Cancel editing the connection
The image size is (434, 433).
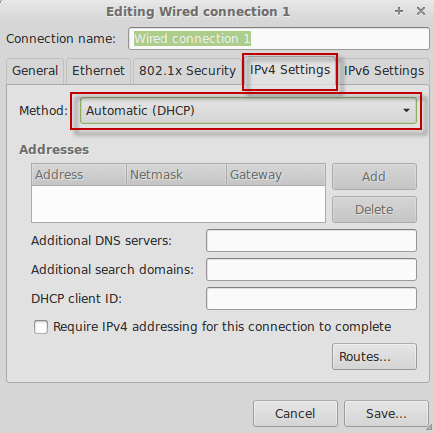pos(295,414)
